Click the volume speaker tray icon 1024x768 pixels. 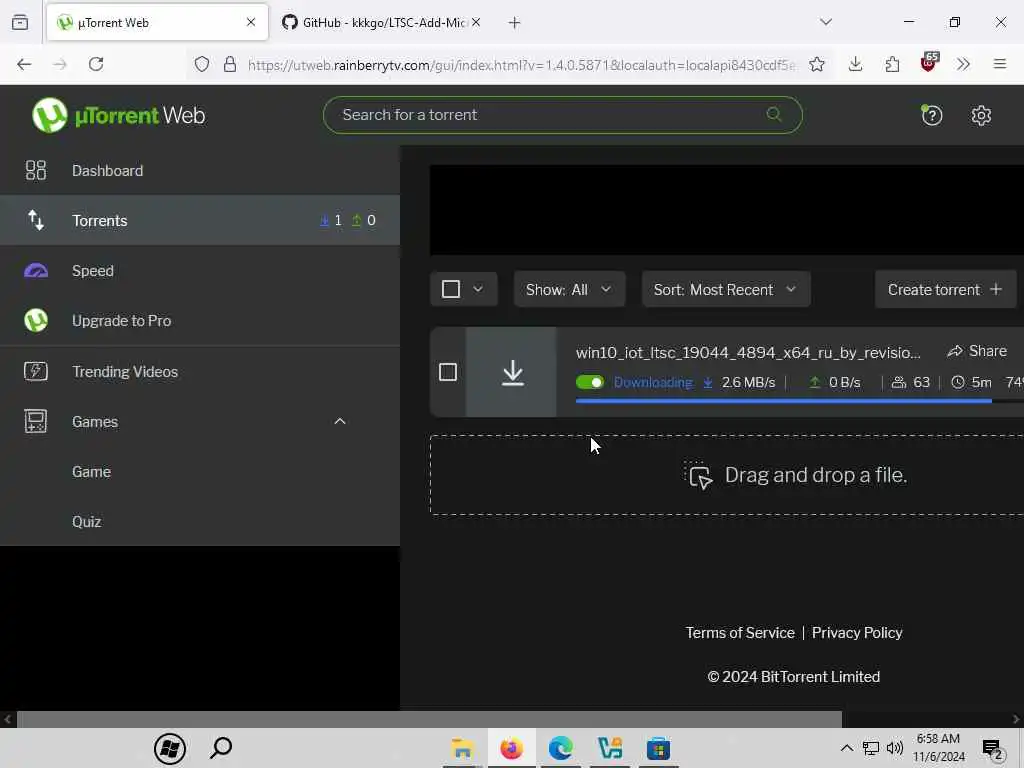[x=895, y=748]
